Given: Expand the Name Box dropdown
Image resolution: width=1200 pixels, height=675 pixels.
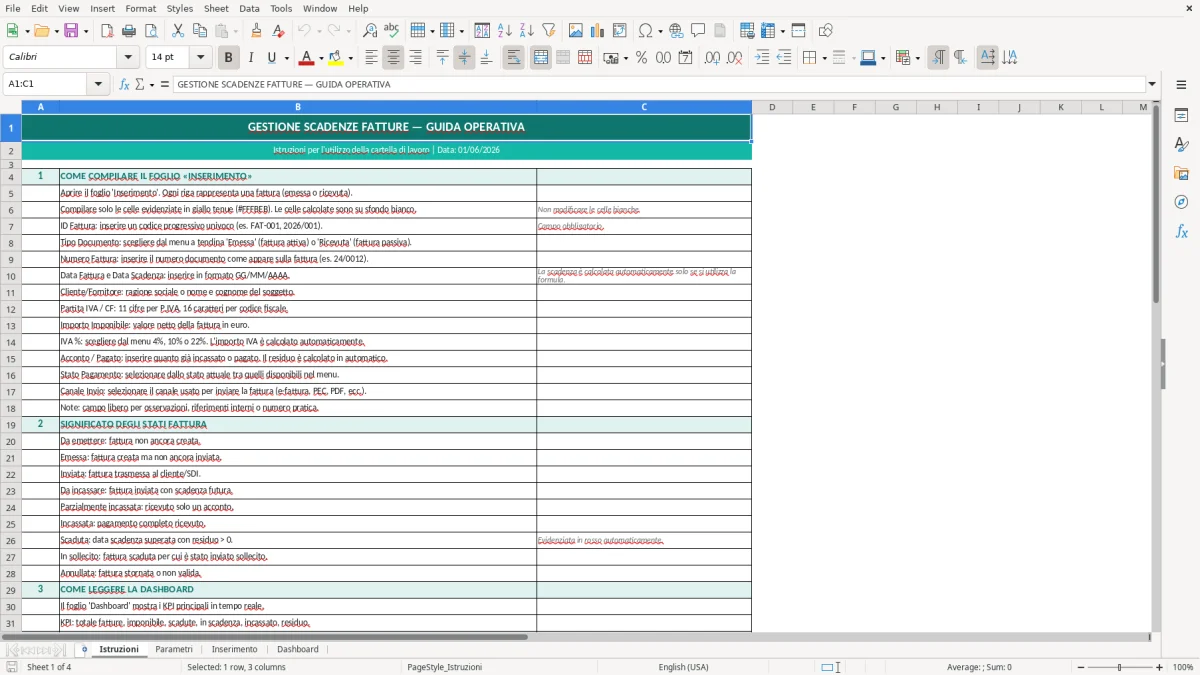Looking at the screenshot, I should point(98,84).
